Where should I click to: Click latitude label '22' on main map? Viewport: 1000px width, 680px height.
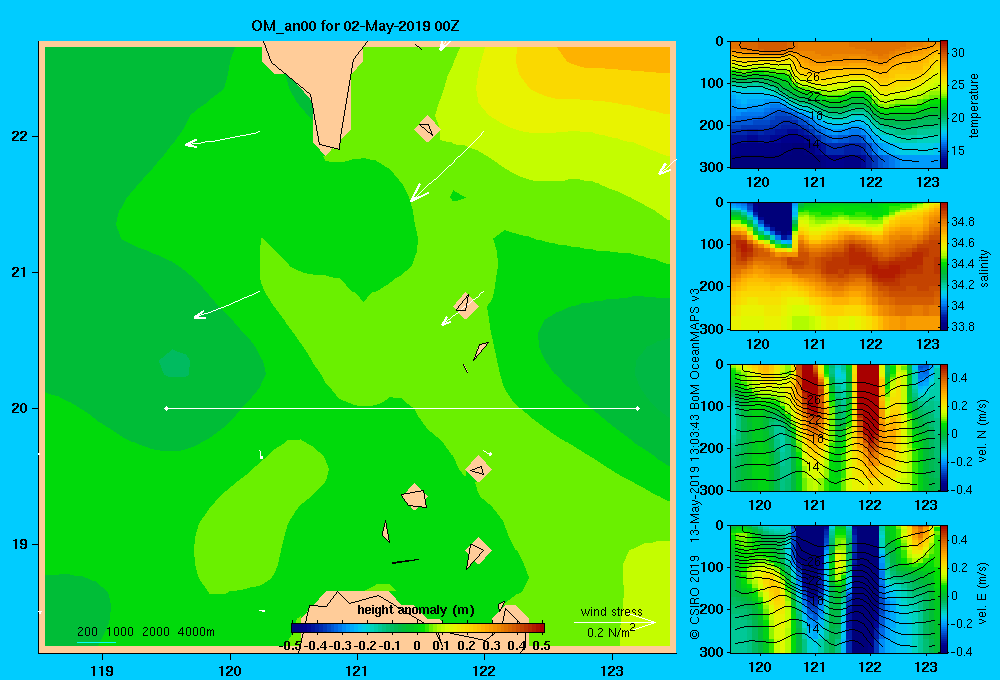click(19, 137)
